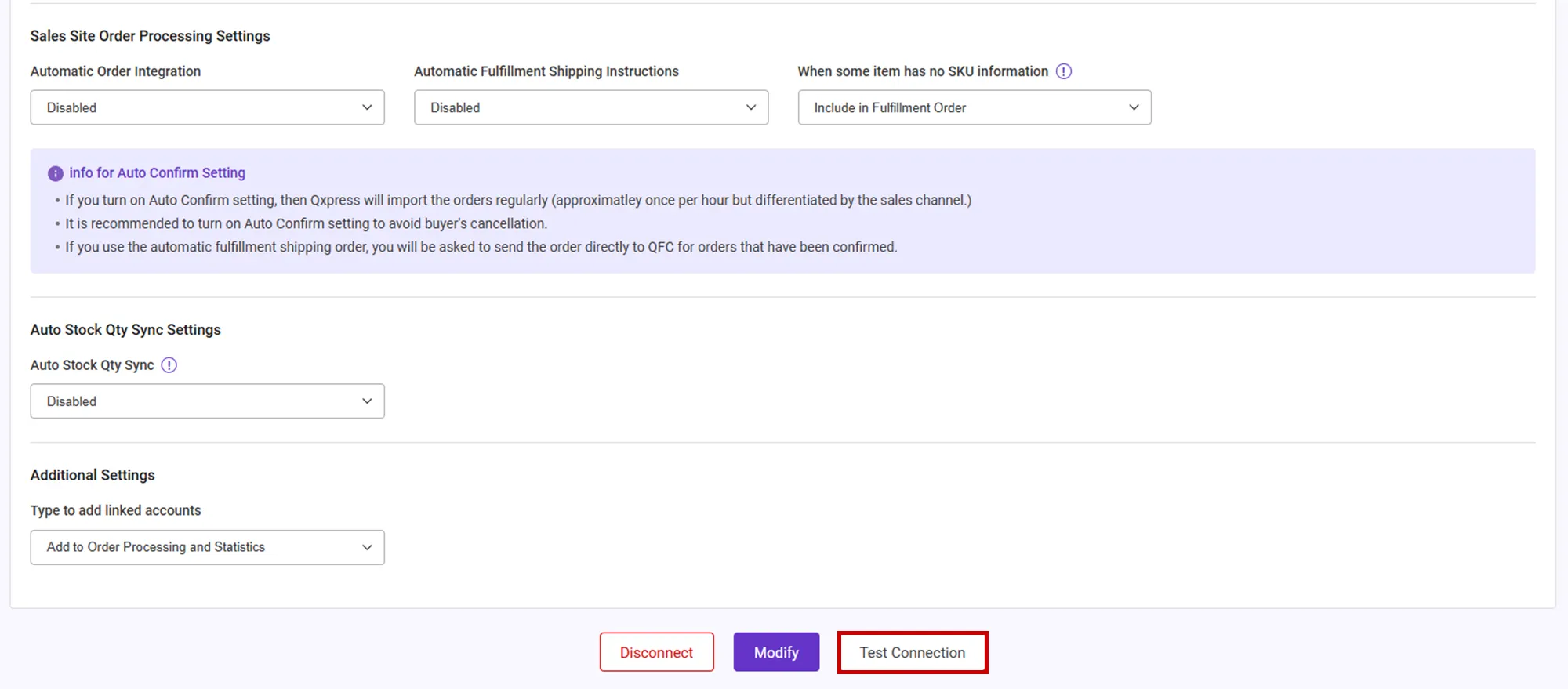Expand Automatic Fulfillment Shipping Instructions dropdown
The width and height of the screenshot is (1568, 689).
pyautogui.click(x=590, y=107)
